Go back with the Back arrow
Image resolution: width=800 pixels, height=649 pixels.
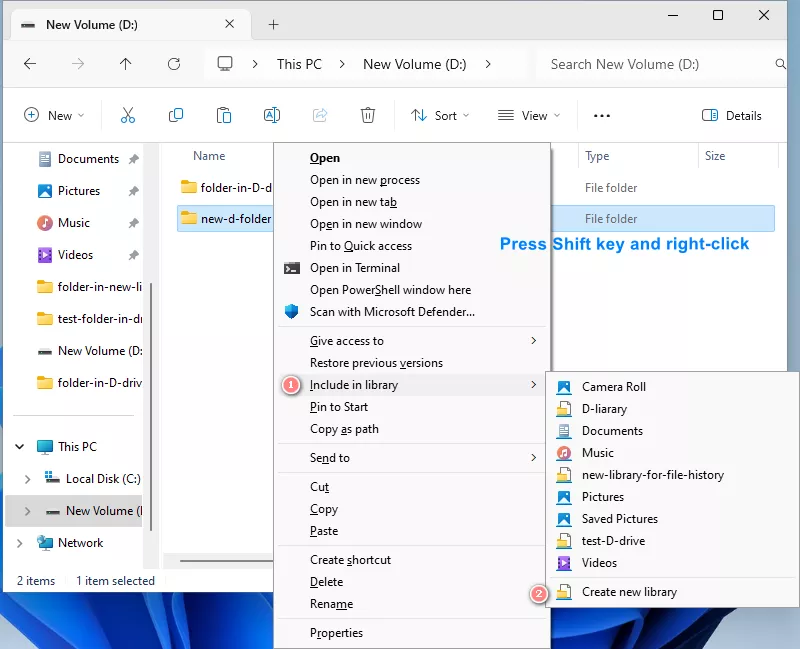tap(30, 64)
